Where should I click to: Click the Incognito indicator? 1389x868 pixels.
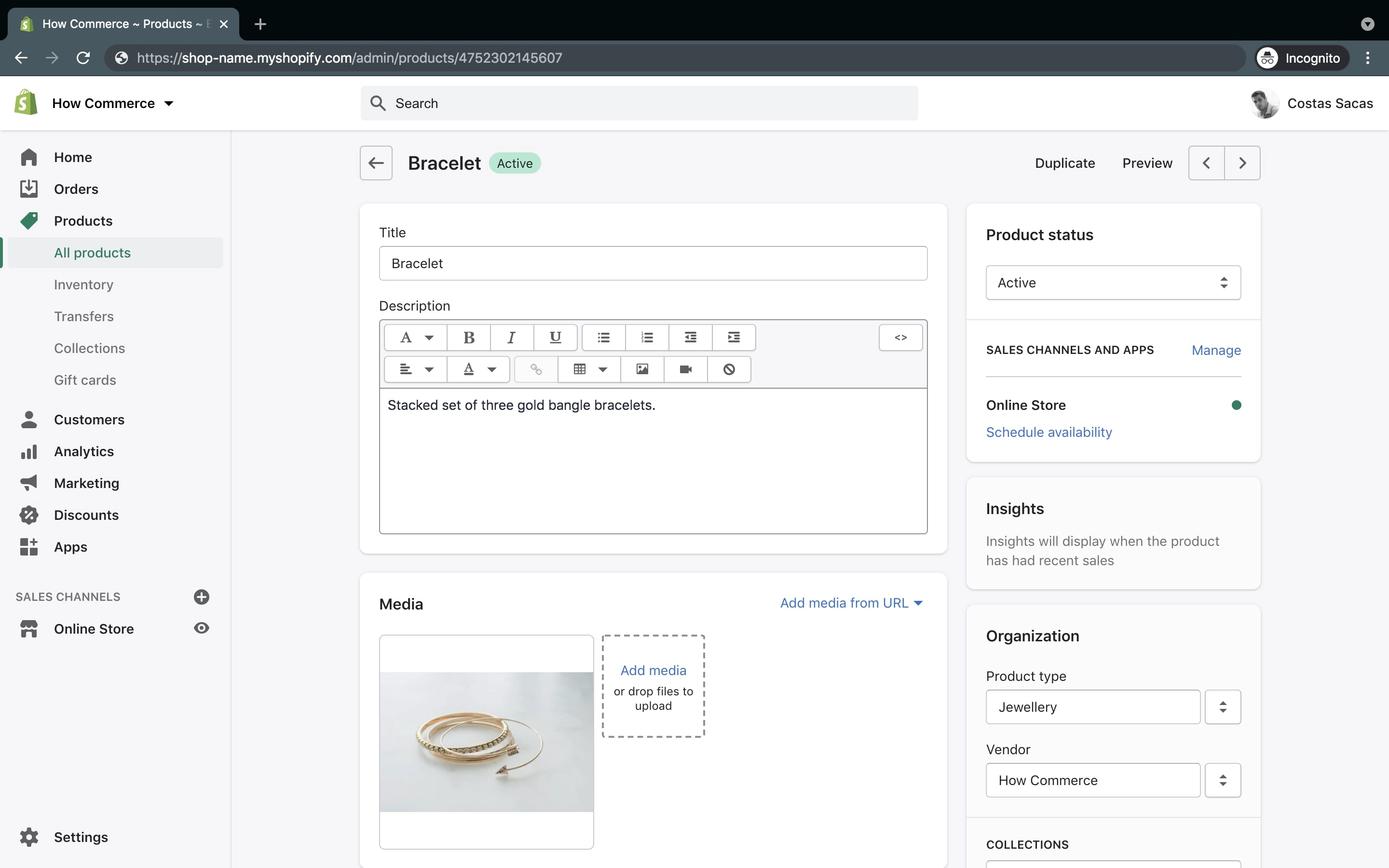tap(1301, 58)
